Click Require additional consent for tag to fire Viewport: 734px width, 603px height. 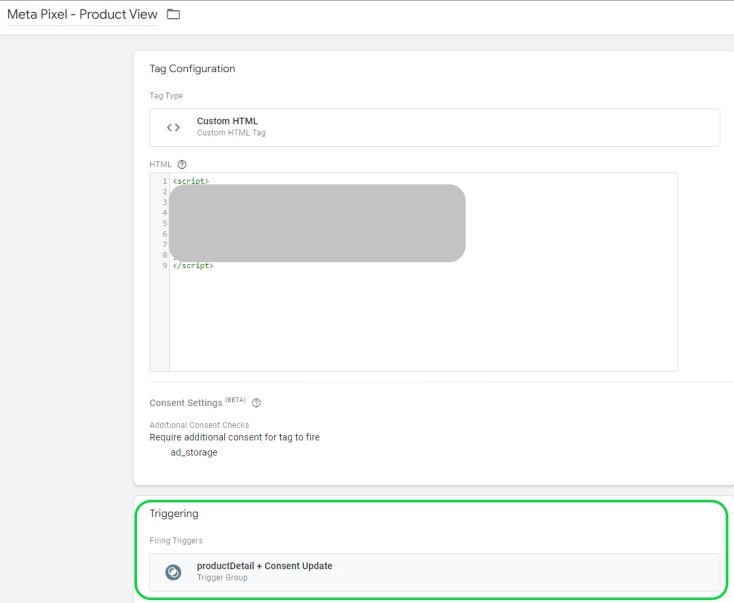pyautogui.click(x=234, y=437)
